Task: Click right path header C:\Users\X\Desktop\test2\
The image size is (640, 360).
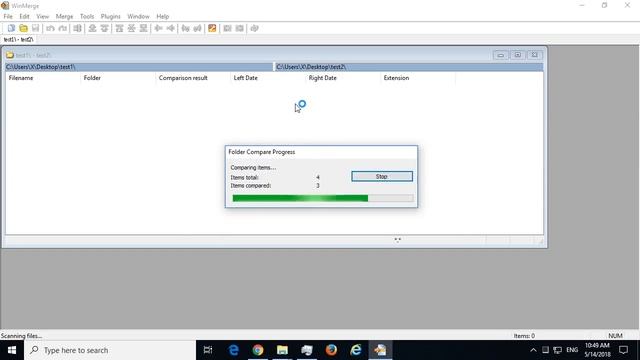Action: click(x=409, y=67)
